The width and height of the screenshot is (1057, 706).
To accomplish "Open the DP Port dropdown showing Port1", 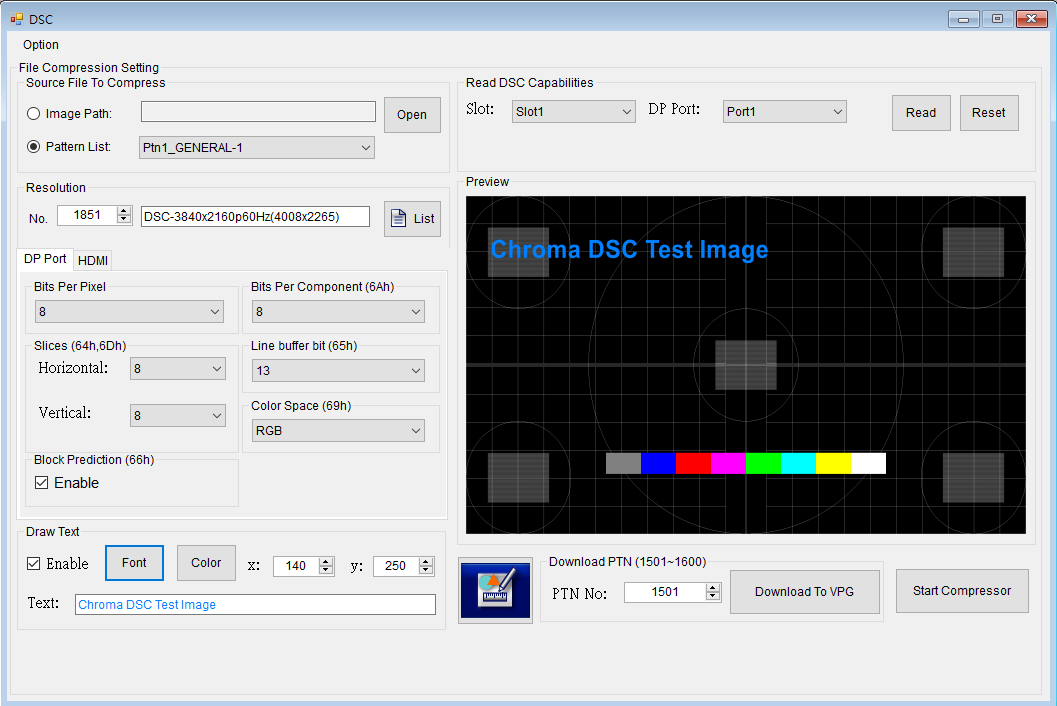I will [785, 112].
